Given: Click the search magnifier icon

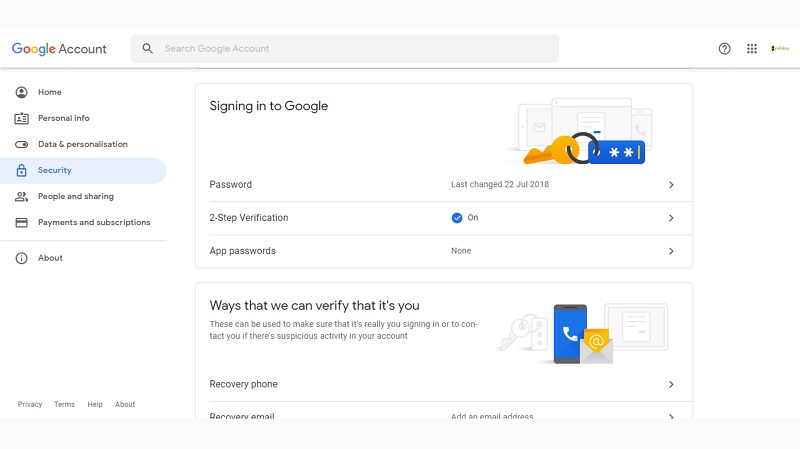Looking at the screenshot, I should coord(148,48).
